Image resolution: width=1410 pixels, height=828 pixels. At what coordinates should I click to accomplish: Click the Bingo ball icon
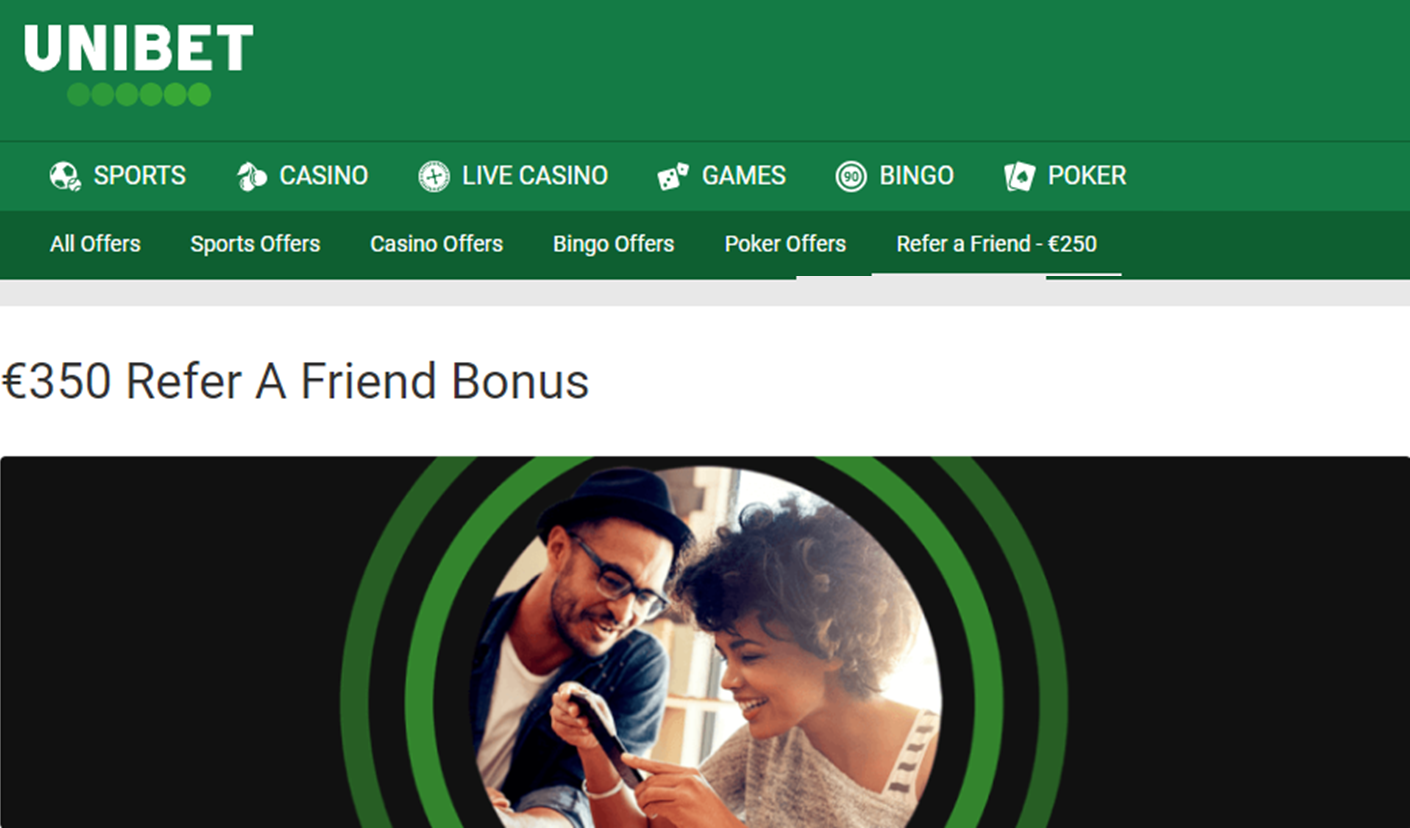[x=851, y=176]
